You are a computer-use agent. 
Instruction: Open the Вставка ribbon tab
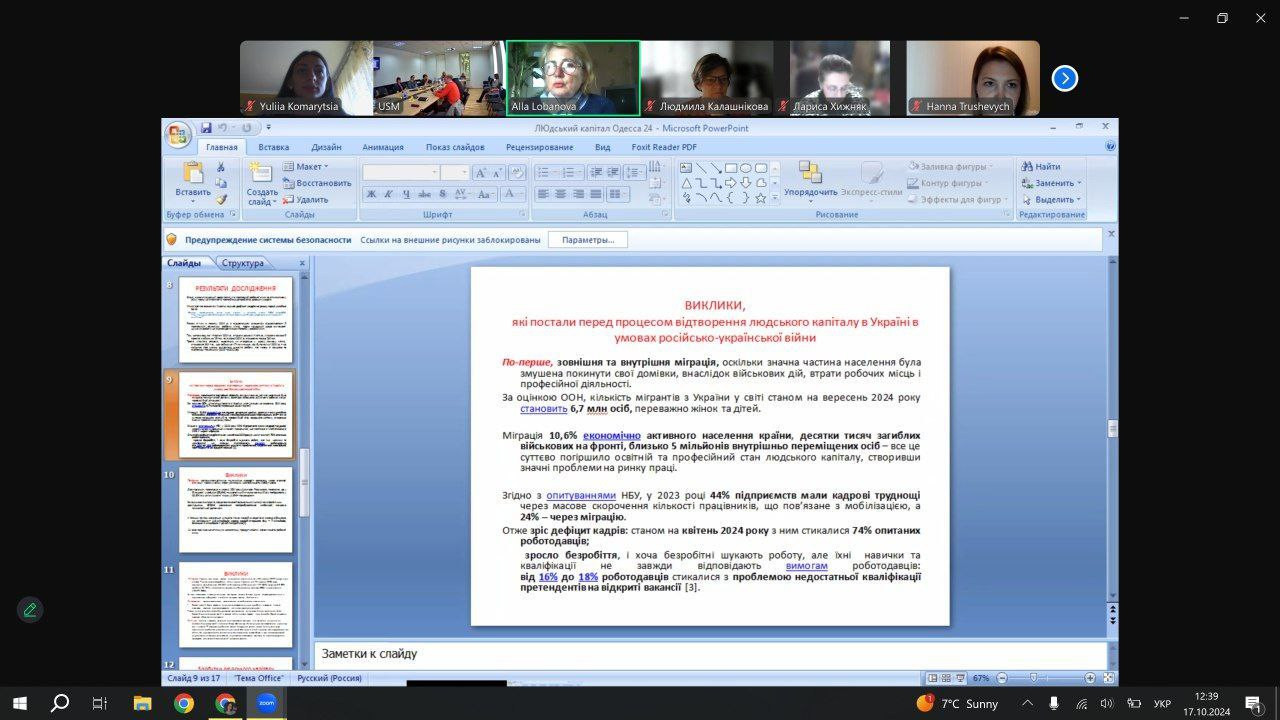point(273,147)
